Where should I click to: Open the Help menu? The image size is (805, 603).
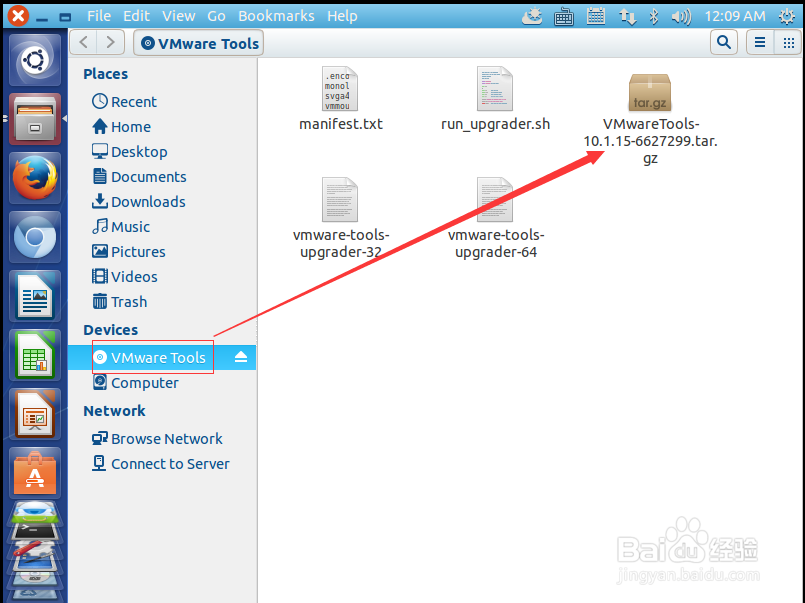coord(342,16)
